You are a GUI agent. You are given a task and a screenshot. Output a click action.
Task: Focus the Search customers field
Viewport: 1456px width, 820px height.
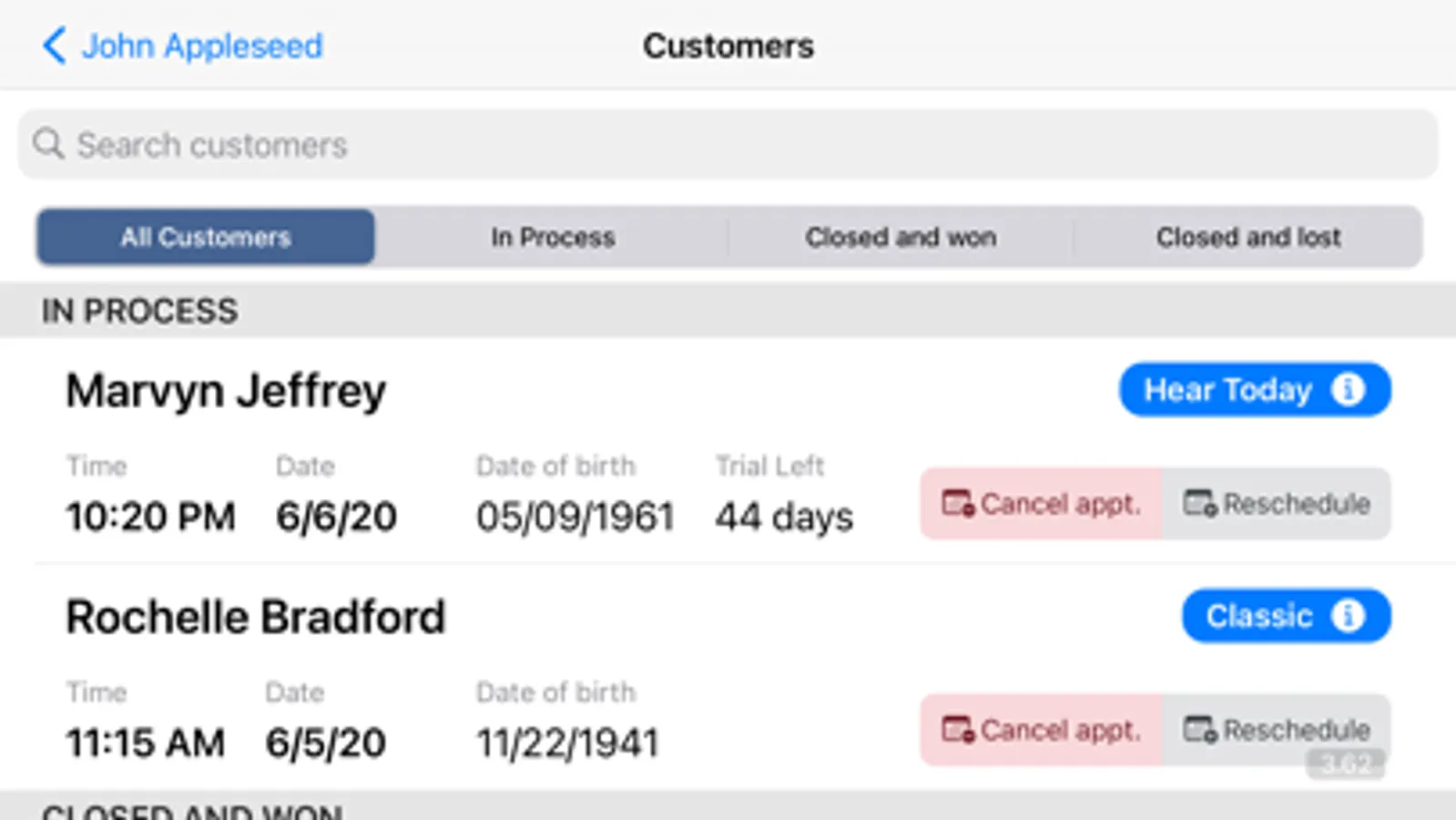pyautogui.click(x=728, y=144)
